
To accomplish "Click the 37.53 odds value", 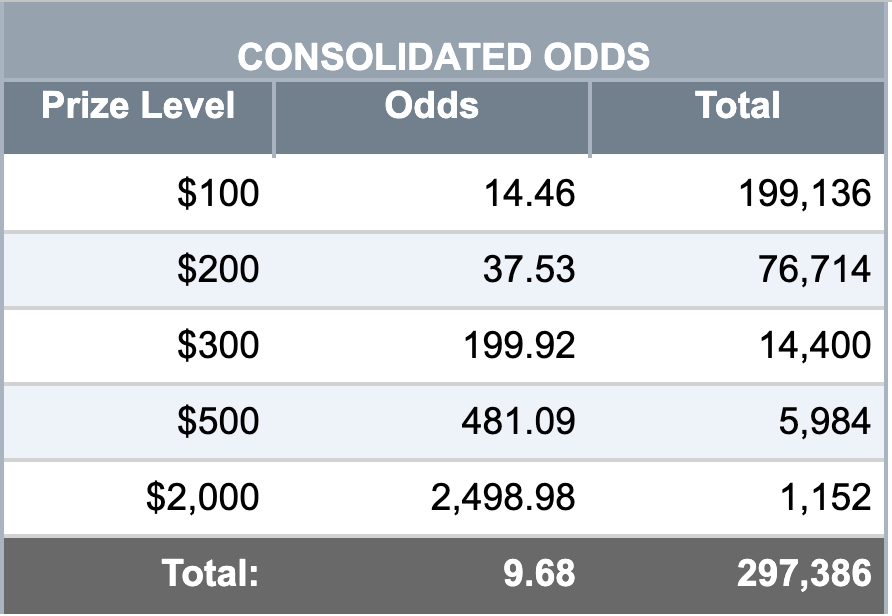I will pos(529,269).
